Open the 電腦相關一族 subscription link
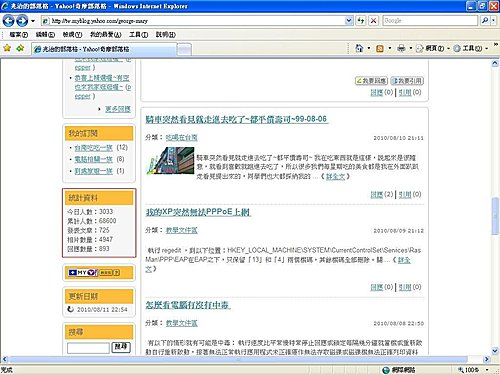The height and width of the screenshot is (375, 500). [x=94, y=159]
